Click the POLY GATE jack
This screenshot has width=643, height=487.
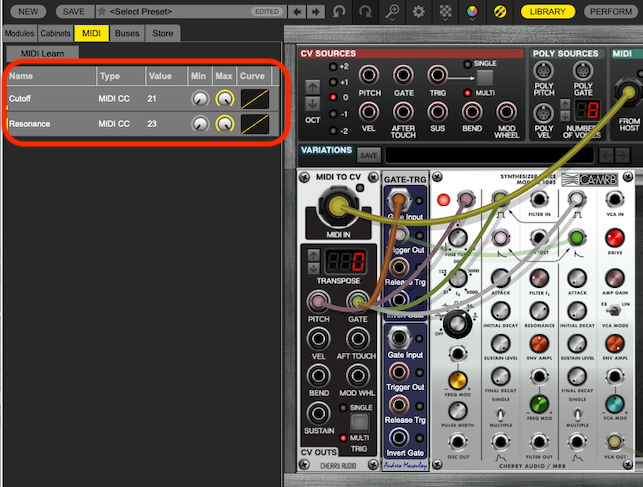pyautogui.click(x=583, y=71)
